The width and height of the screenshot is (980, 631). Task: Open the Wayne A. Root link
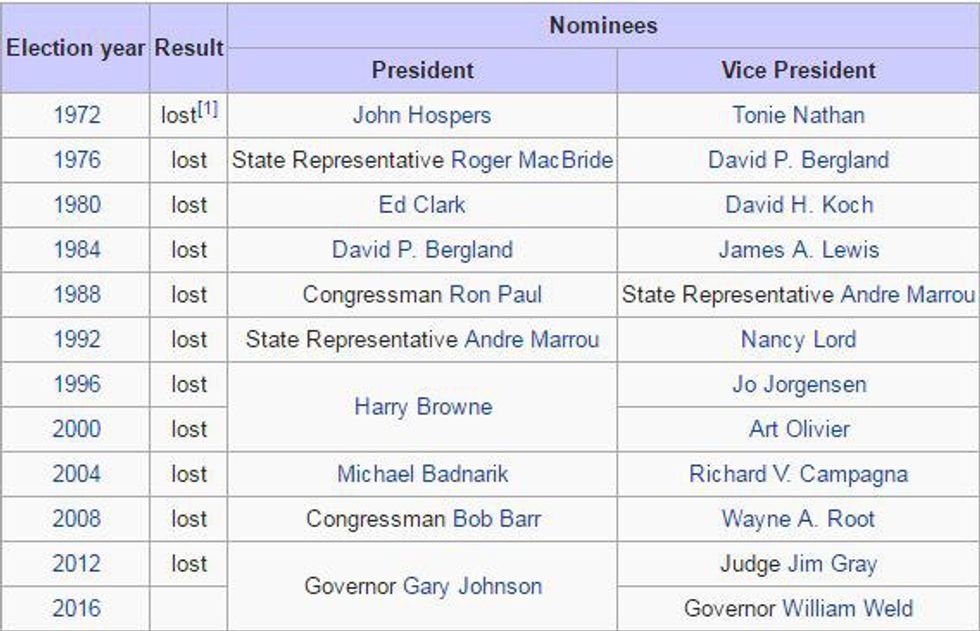click(798, 519)
